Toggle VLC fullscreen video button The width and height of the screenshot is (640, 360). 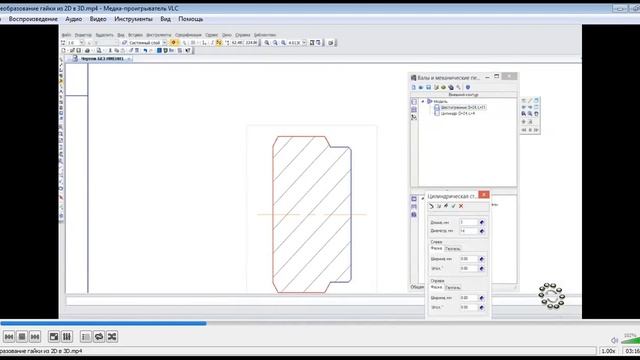[x=53, y=337]
